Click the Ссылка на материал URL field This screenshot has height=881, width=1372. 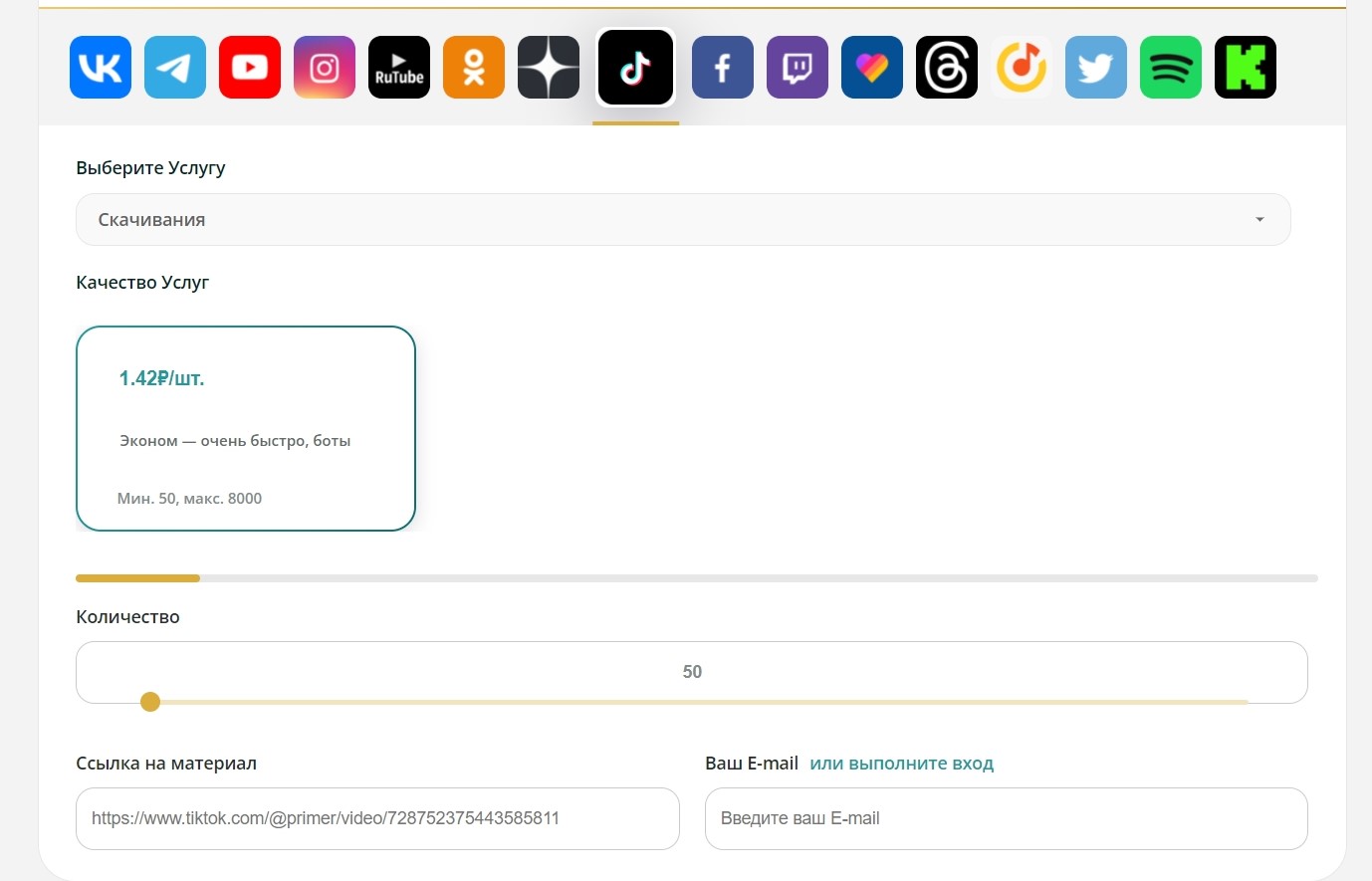(x=377, y=818)
